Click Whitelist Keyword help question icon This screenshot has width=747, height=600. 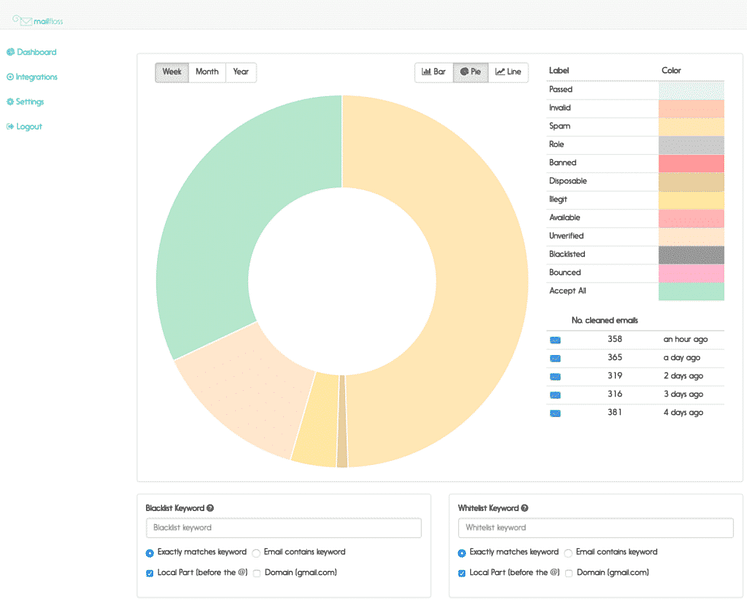coord(525,508)
